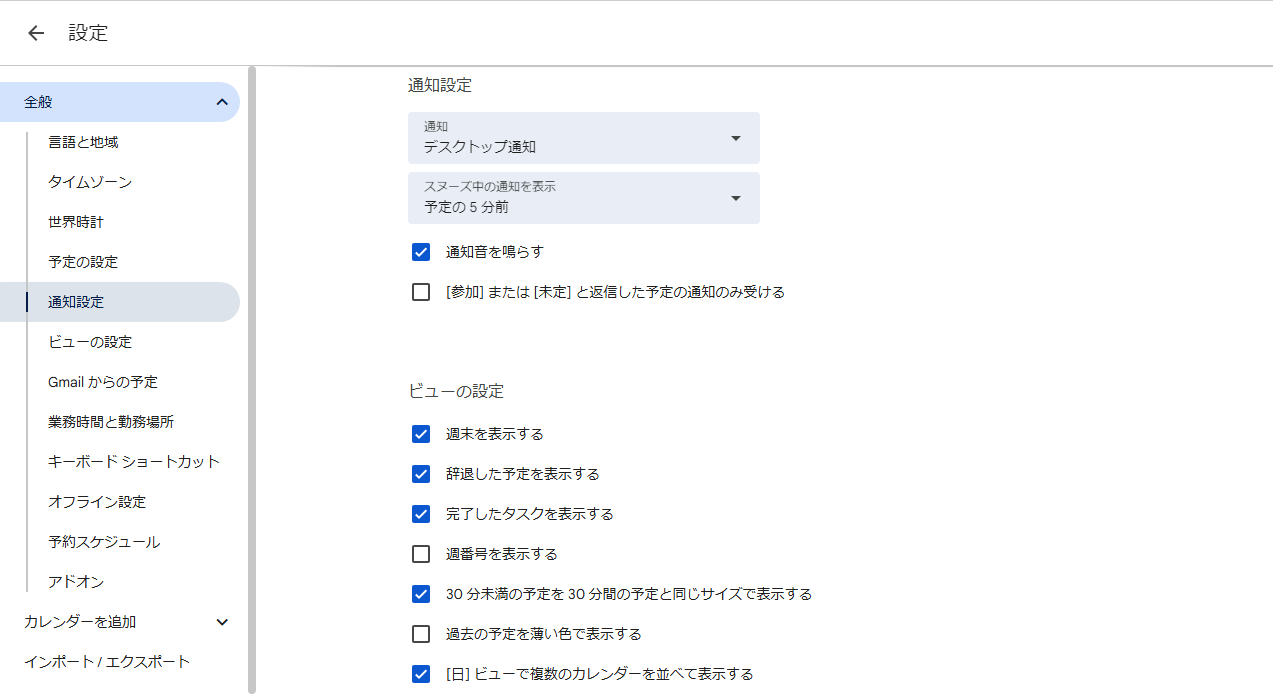The height and width of the screenshot is (699, 1273).
Task: Check 過去の予定を薄い色で表示する option
Action: pyautogui.click(x=421, y=634)
